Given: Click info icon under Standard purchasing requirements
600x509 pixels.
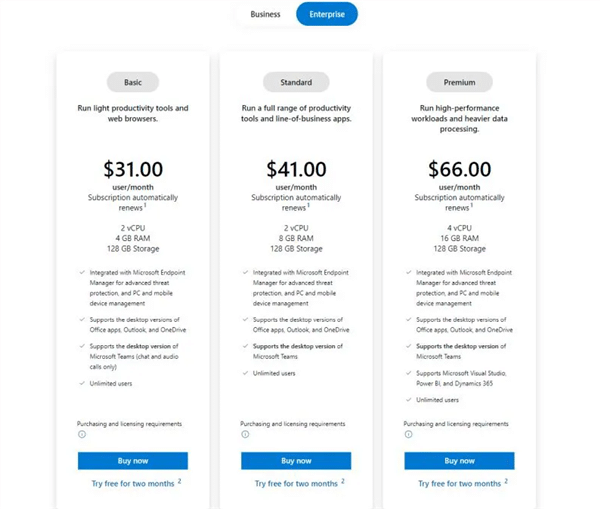Looking at the screenshot, I should click(245, 434).
